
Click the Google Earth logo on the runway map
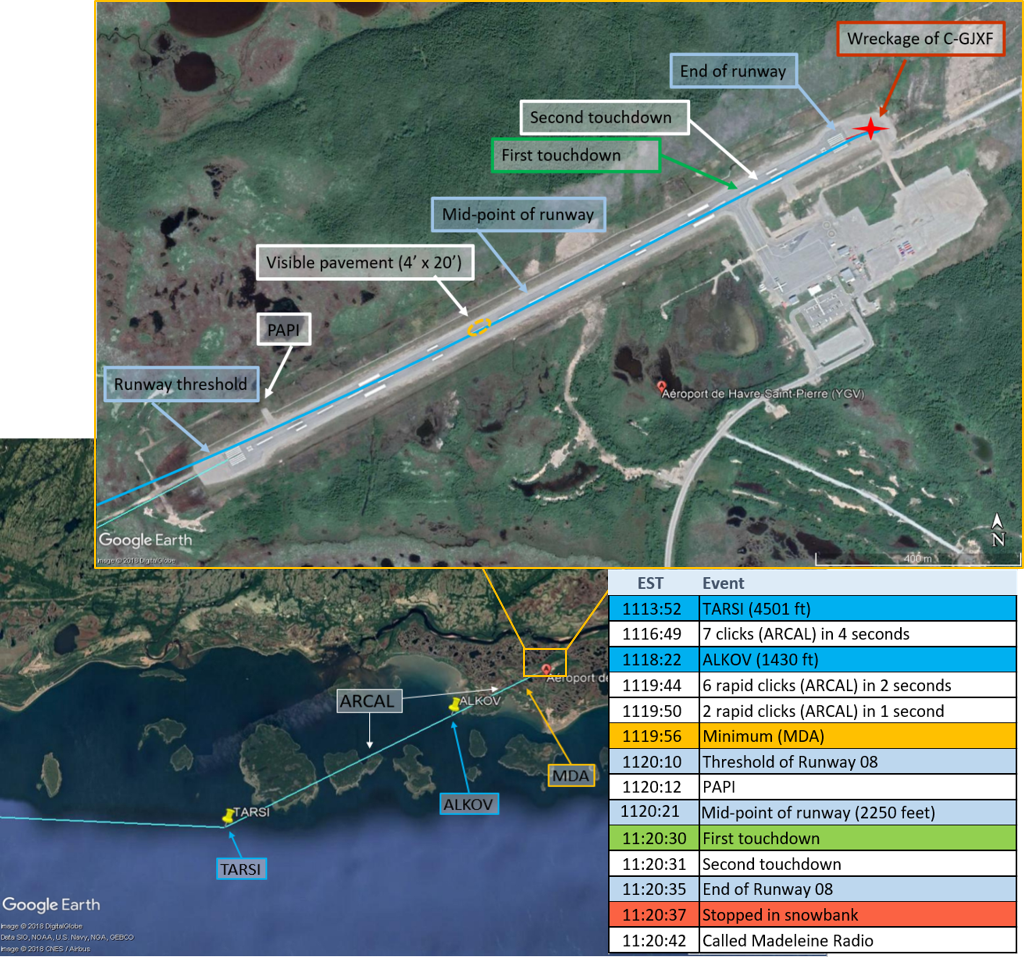click(145, 540)
